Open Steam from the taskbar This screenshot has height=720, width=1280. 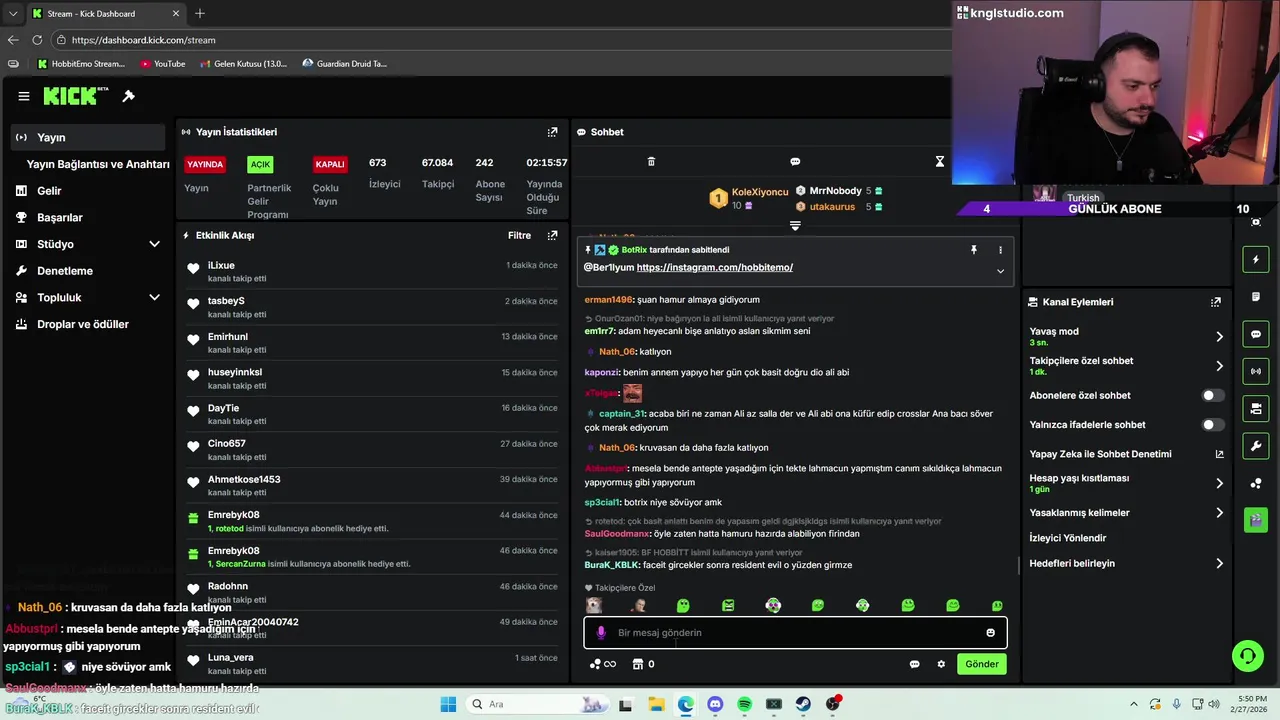click(803, 704)
